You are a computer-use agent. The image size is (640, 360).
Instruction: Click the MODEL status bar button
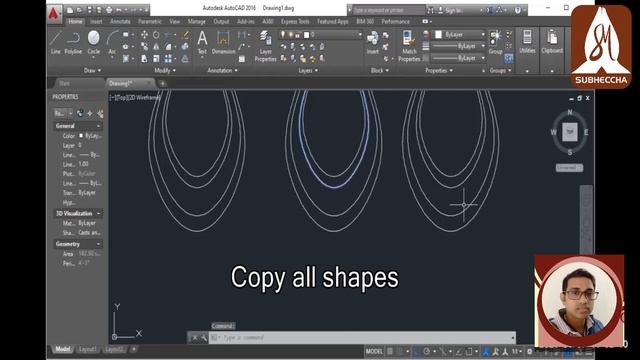coord(374,351)
